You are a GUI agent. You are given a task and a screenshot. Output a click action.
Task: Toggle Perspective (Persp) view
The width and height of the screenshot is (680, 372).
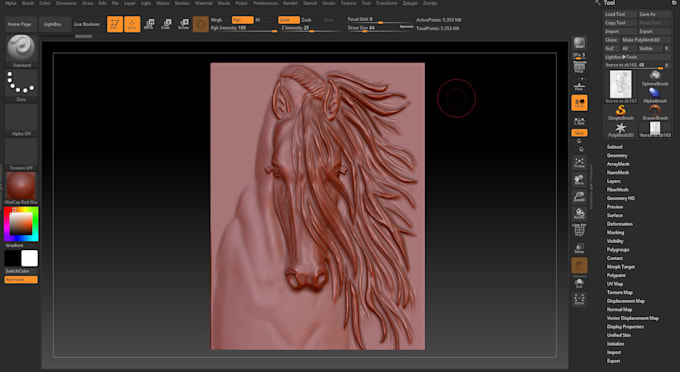[579, 67]
